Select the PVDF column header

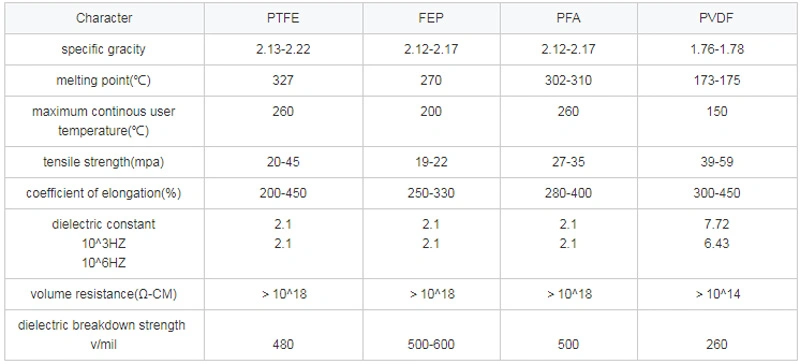pos(717,18)
